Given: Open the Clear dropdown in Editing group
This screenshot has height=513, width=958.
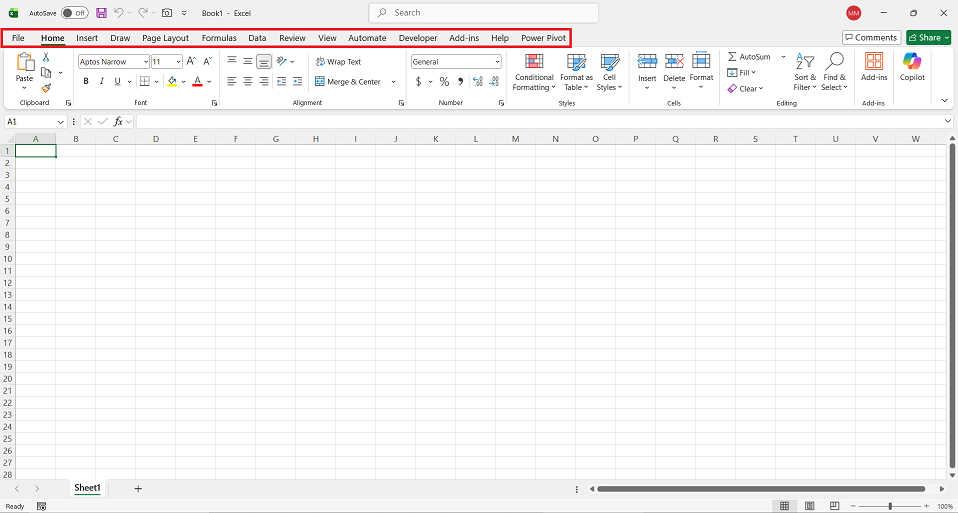Looking at the screenshot, I should click(745, 89).
